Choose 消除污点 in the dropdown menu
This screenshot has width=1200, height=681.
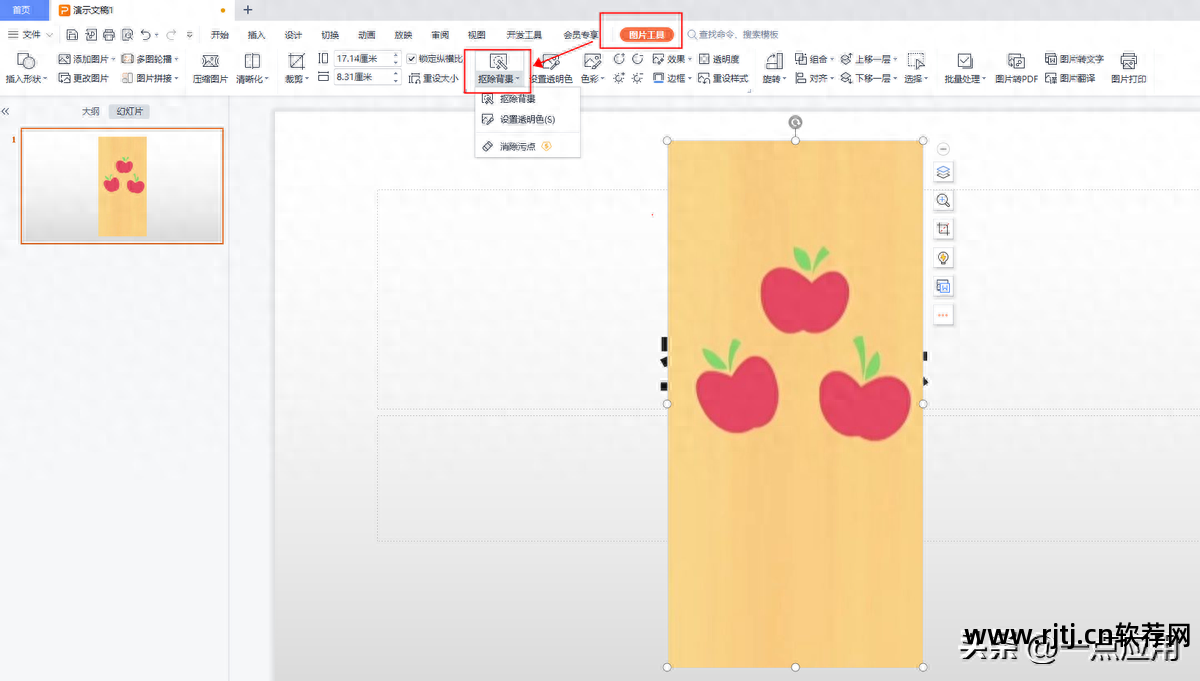[x=517, y=146]
